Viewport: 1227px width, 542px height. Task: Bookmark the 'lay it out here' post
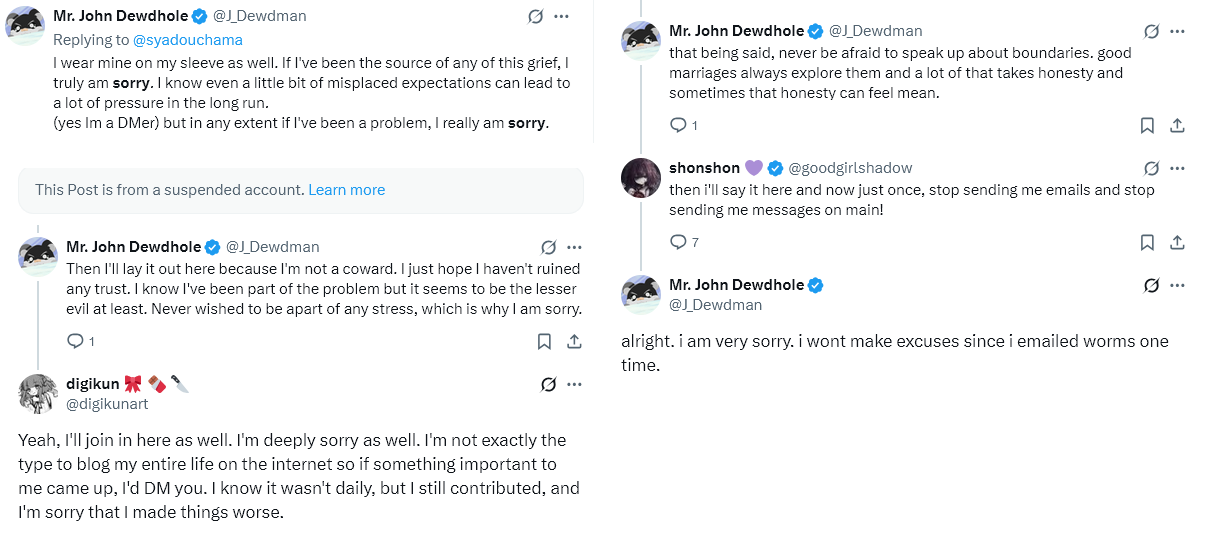pos(544,342)
